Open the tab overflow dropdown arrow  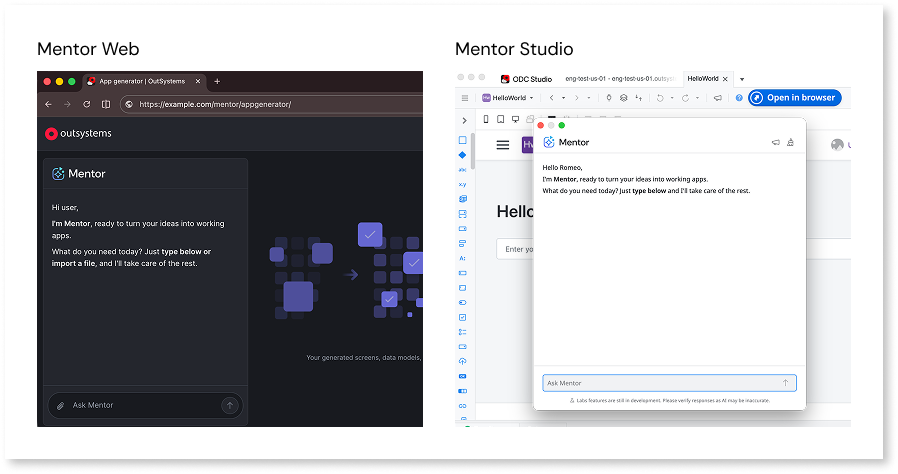tap(742, 79)
